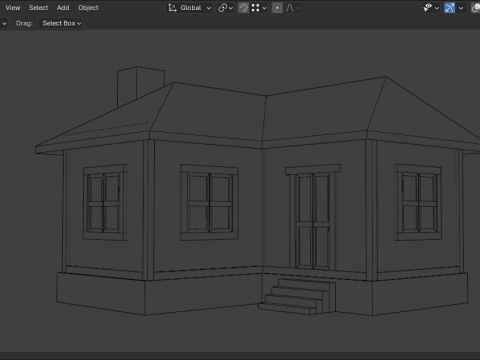Expand the gizmo options arrow

(x=461, y=8)
